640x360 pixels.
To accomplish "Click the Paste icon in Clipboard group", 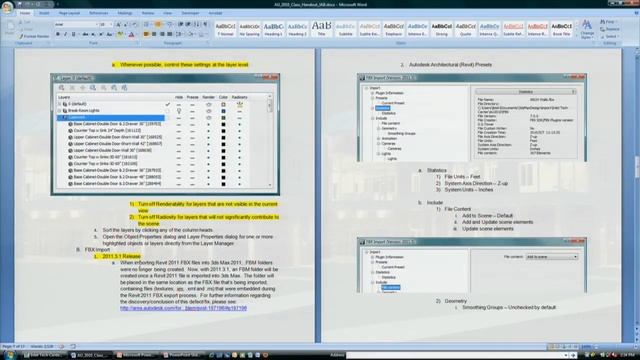I will click(x=10, y=29).
